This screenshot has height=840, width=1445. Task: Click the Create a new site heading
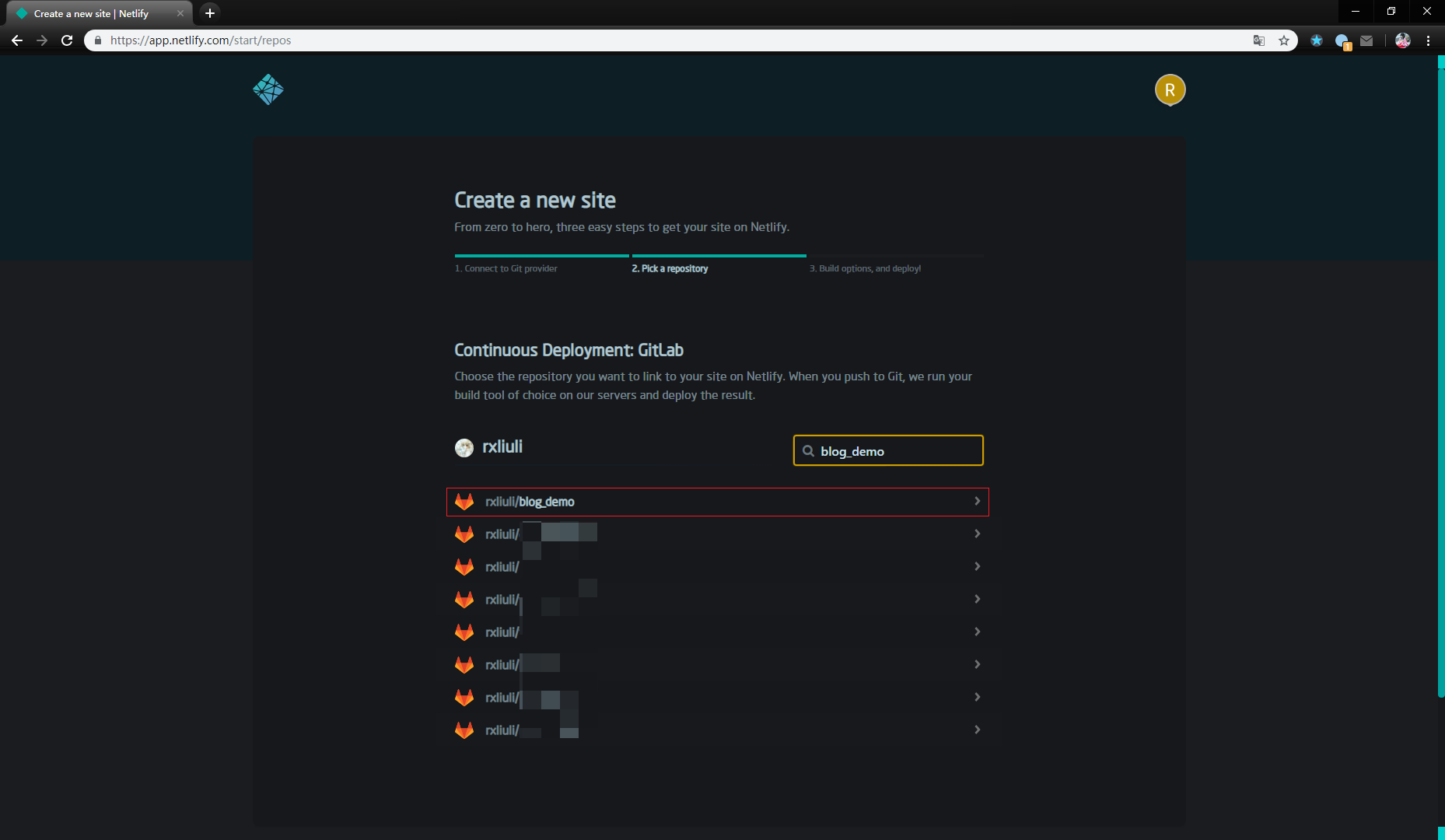[x=535, y=200]
